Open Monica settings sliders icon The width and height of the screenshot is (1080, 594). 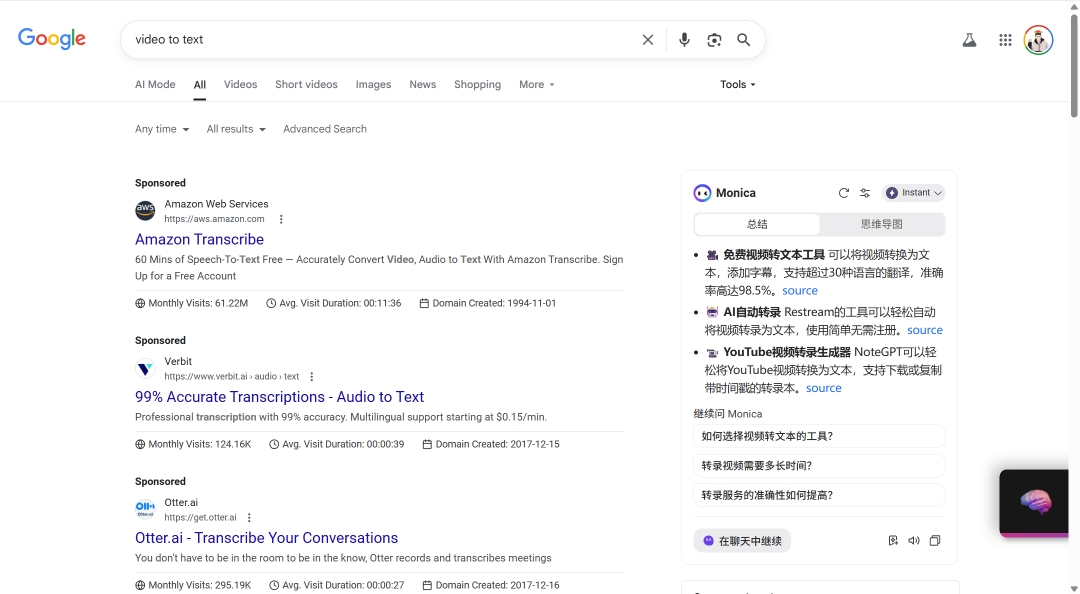point(865,193)
